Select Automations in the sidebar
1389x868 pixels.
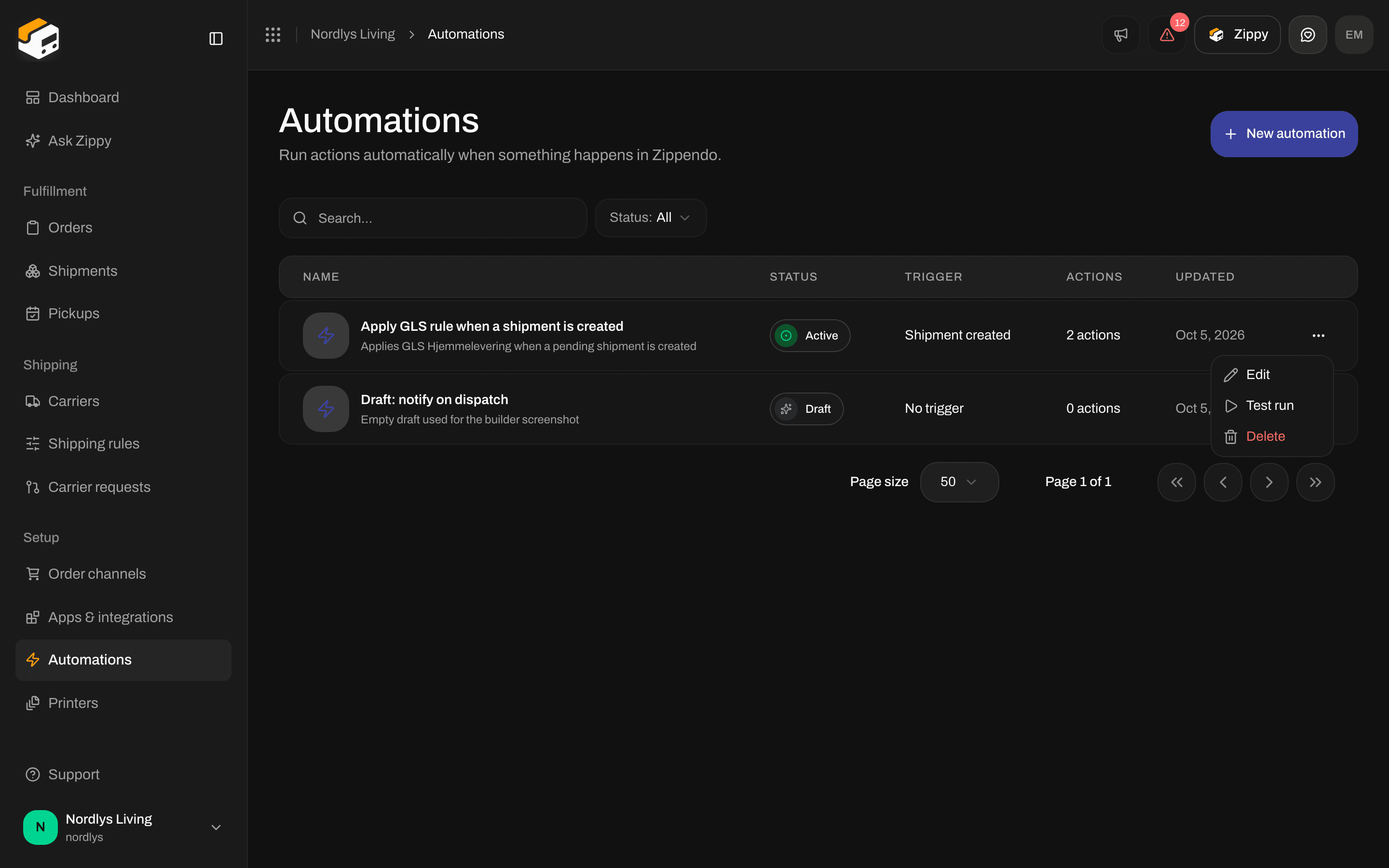pos(123,660)
